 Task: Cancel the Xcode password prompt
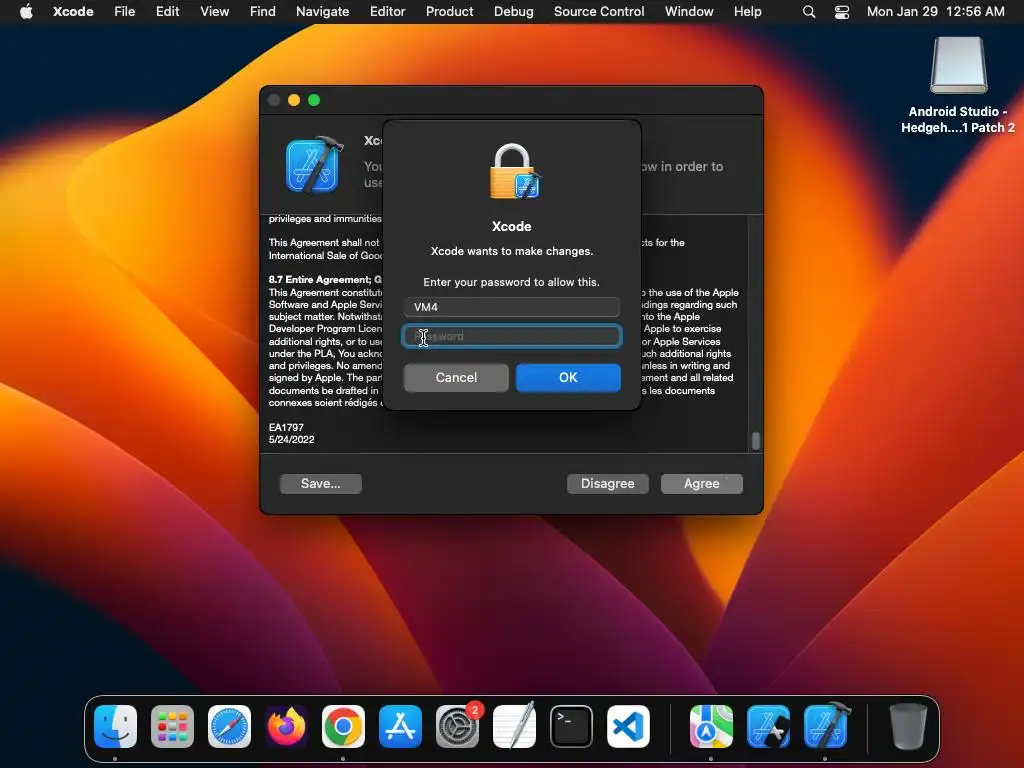[x=456, y=377]
